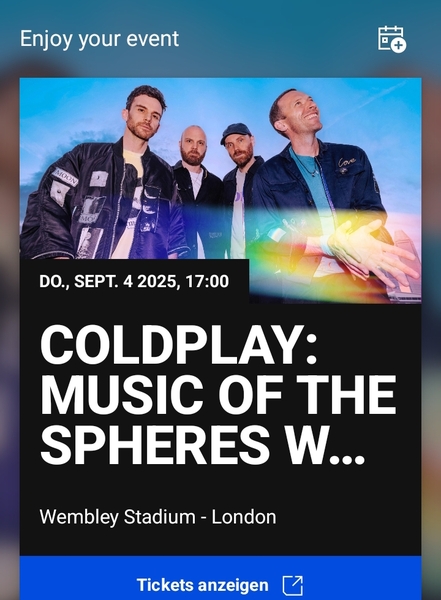Tap the MOON patch on the black jacket
The width and height of the screenshot is (441, 600).
coord(66,178)
